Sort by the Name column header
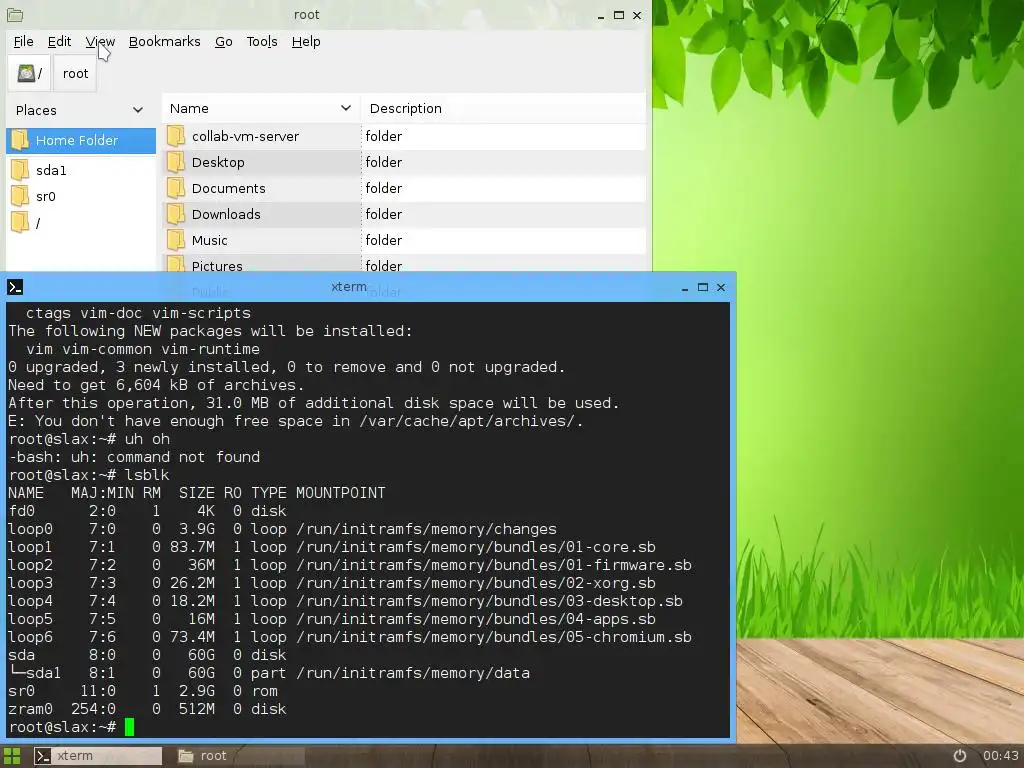The width and height of the screenshot is (1024, 768). coord(261,108)
